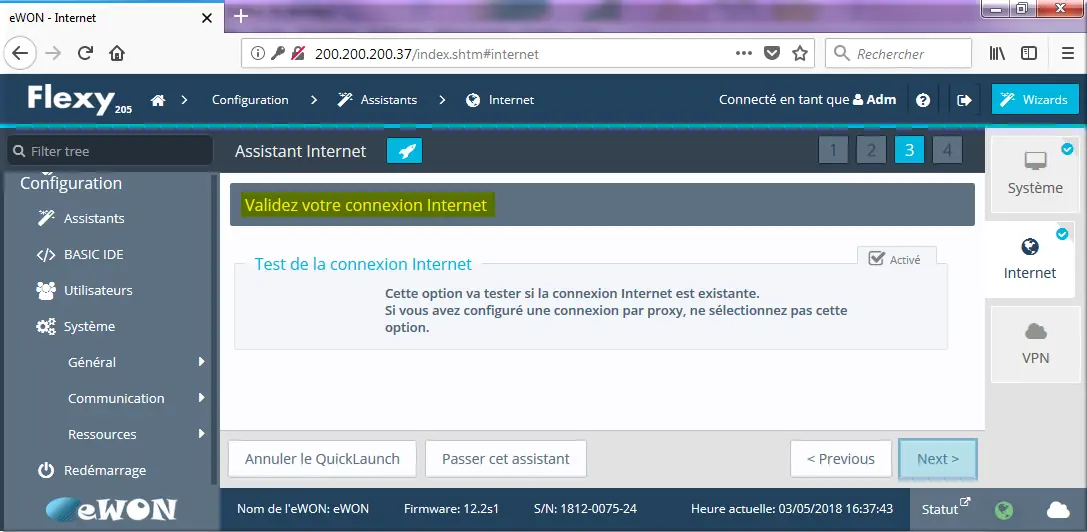Click the browser Back arrow
Image resolution: width=1087 pixels, height=532 pixels.
click(x=20, y=53)
